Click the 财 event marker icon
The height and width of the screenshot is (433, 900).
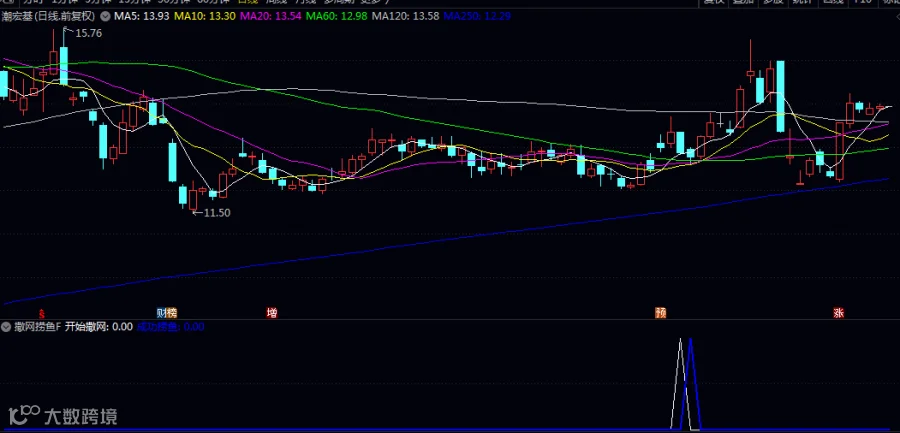pos(162,313)
